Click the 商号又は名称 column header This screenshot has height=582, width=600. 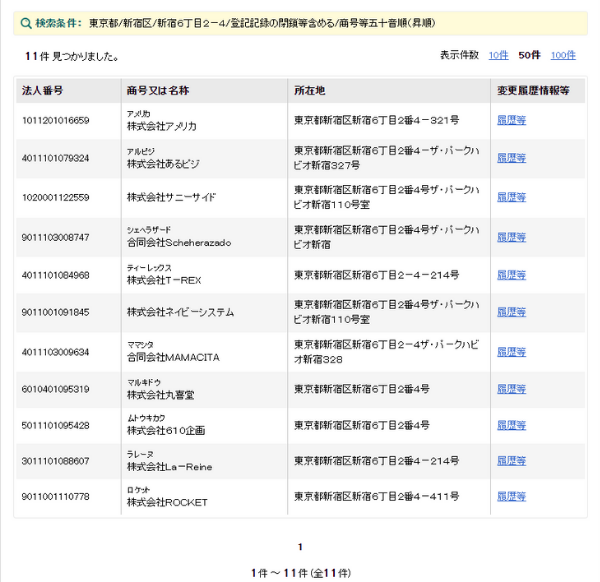[x=158, y=91]
